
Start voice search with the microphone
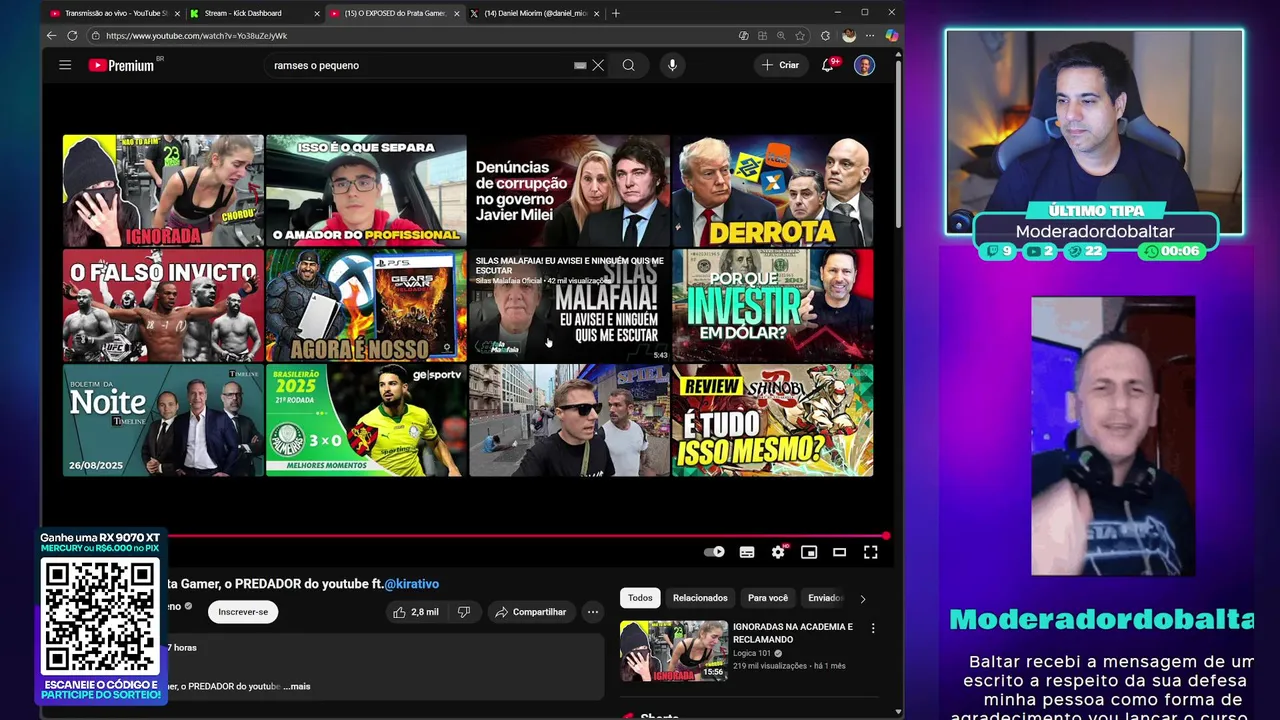coord(672,65)
